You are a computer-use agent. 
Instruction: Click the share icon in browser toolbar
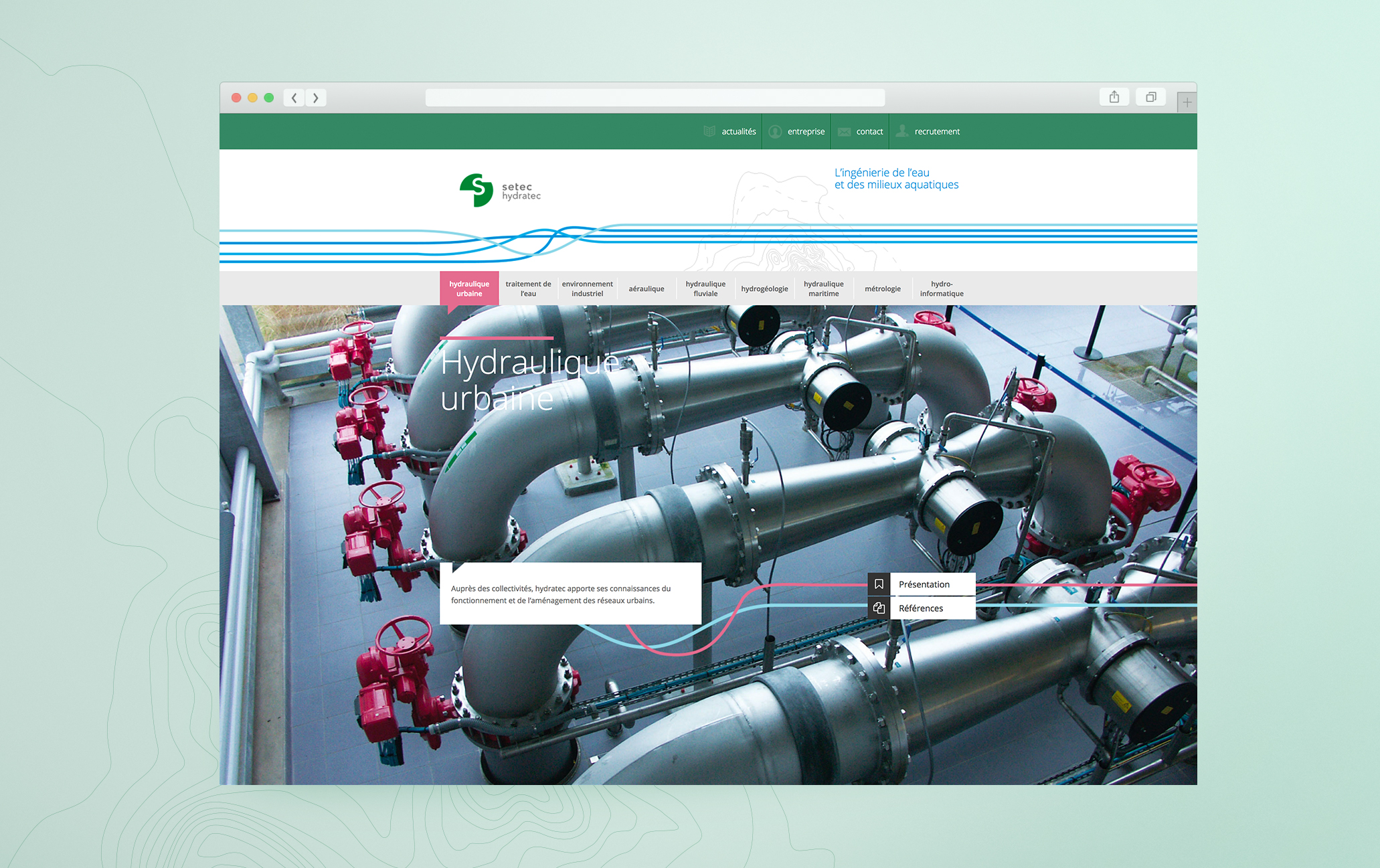(x=1114, y=97)
